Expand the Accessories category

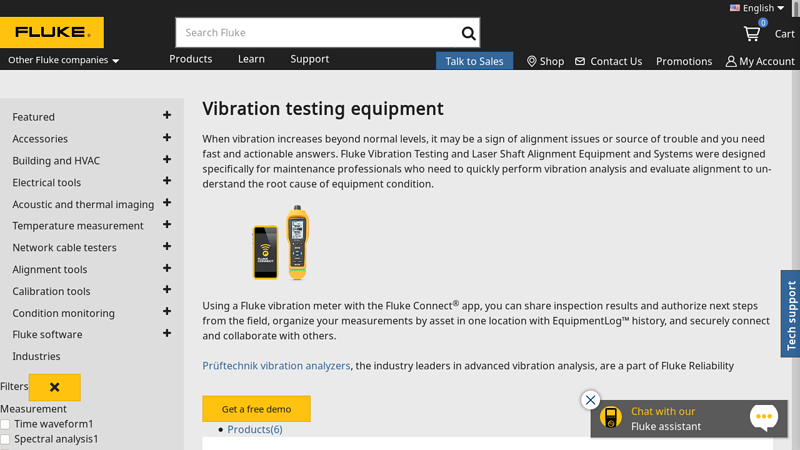coord(167,137)
